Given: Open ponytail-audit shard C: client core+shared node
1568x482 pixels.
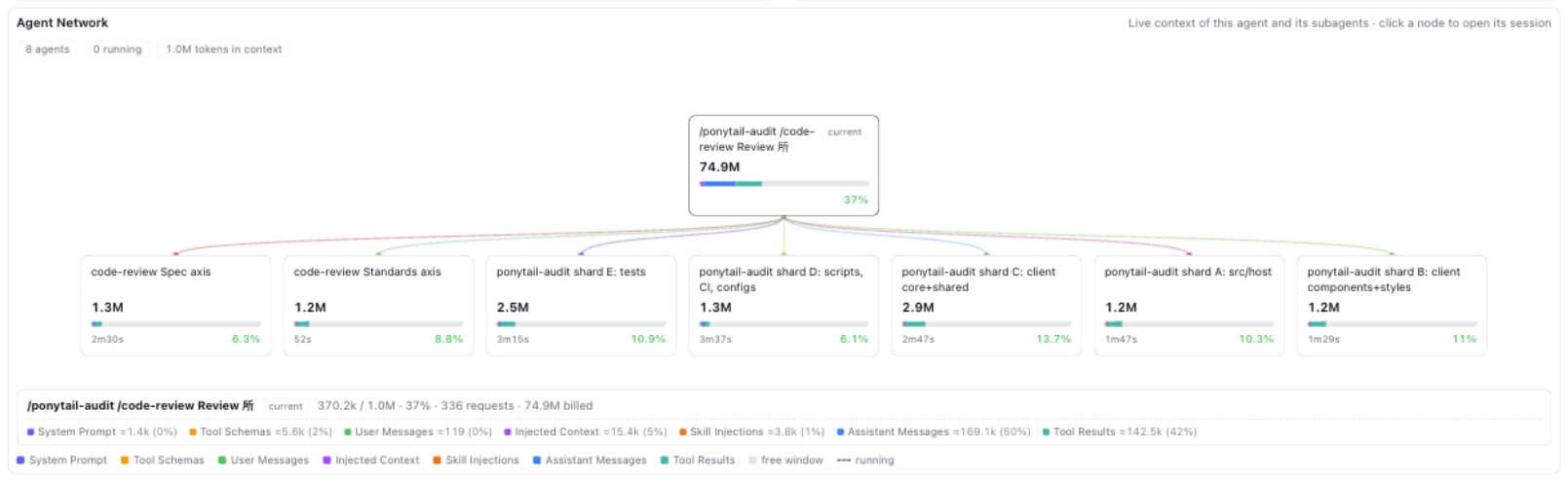Looking at the screenshot, I should click(x=986, y=306).
